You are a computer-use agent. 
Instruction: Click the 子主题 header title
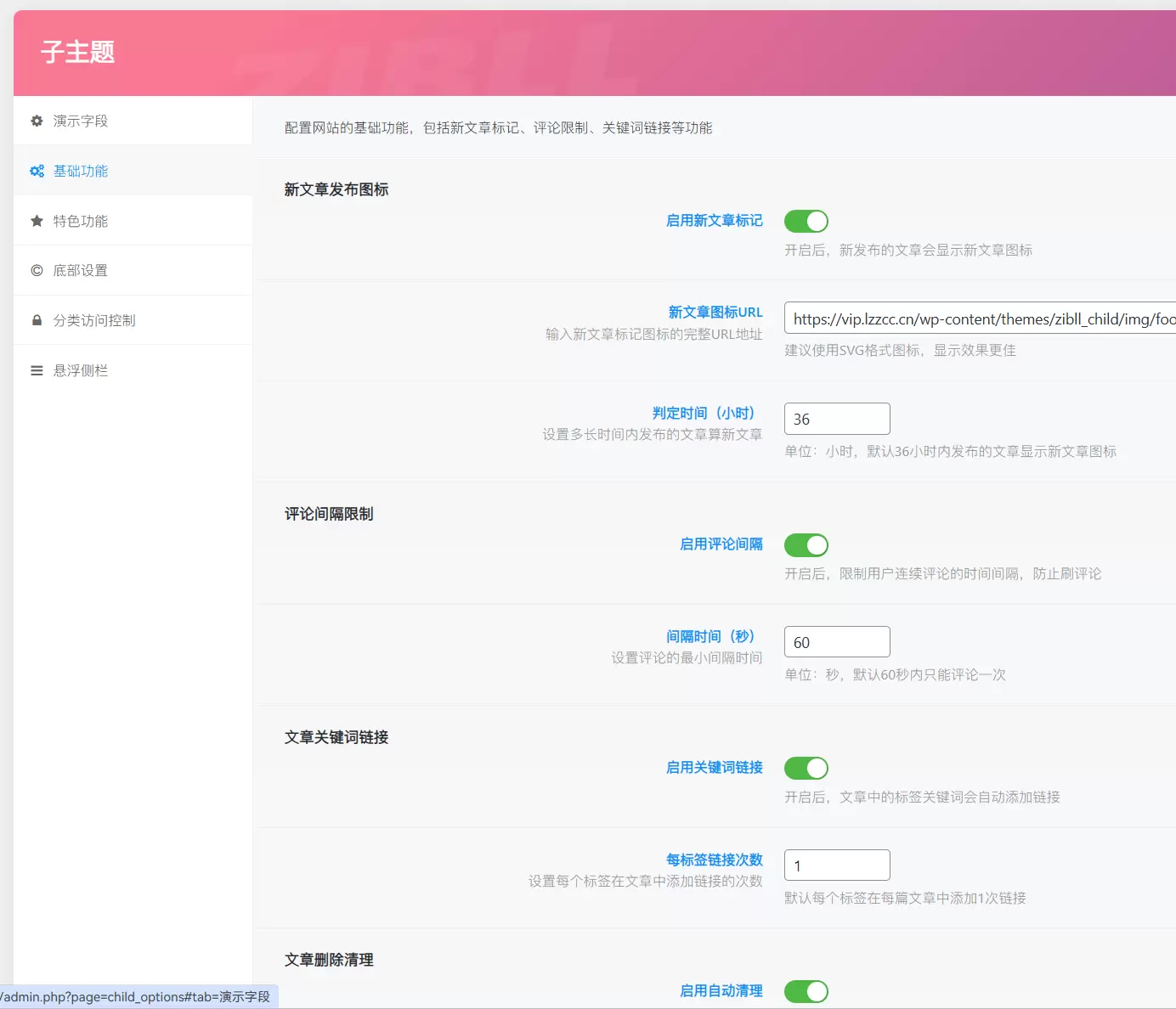(77, 52)
